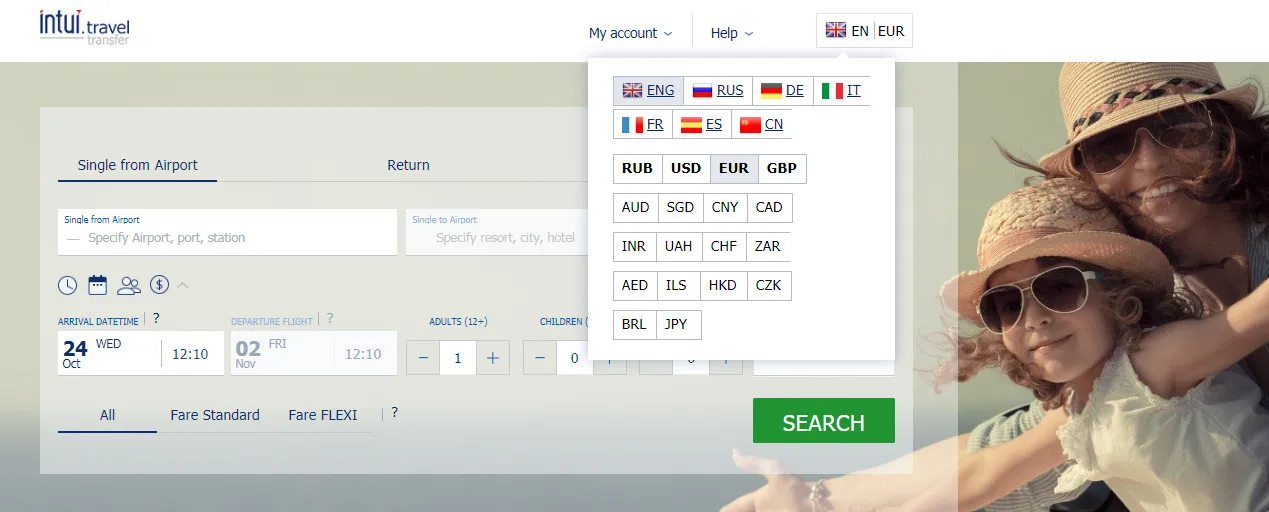Select English language with UK flag
This screenshot has height=512, width=1269.
pos(649,91)
